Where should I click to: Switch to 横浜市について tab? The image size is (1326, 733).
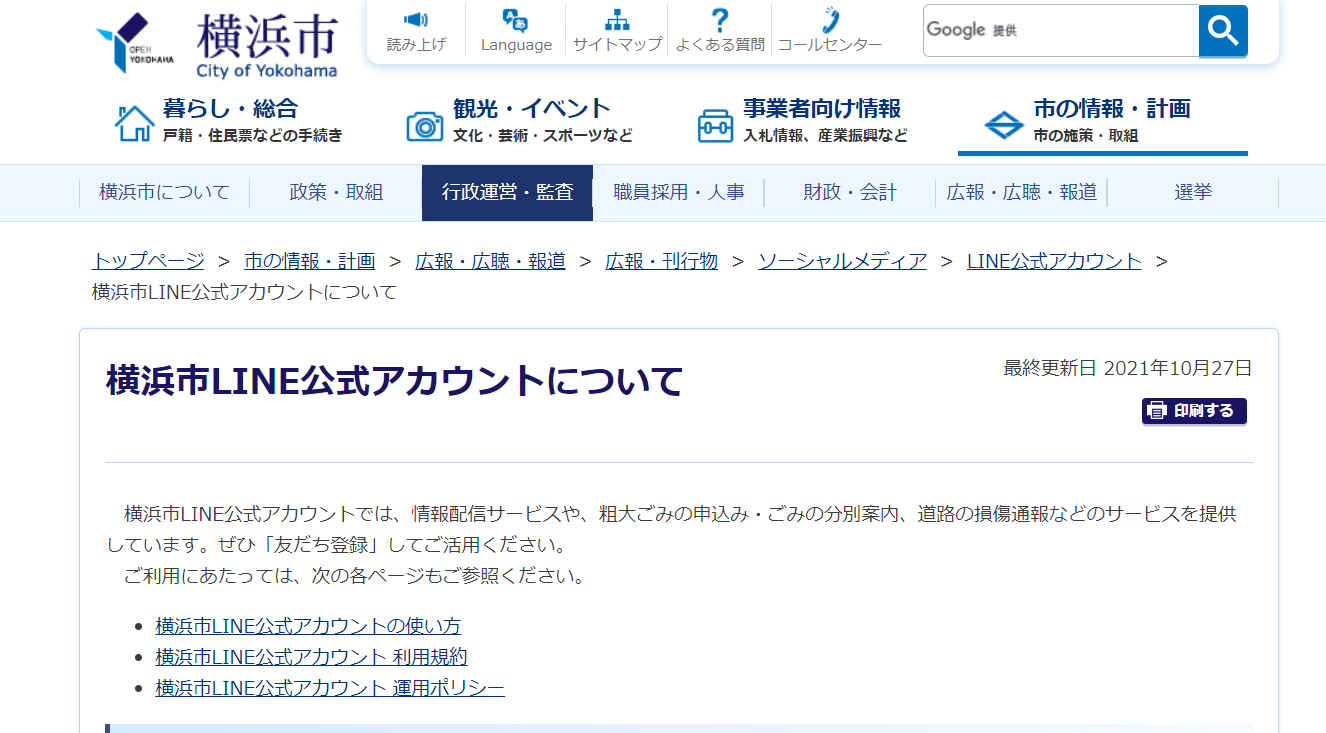pyautogui.click(x=164, y=193)
